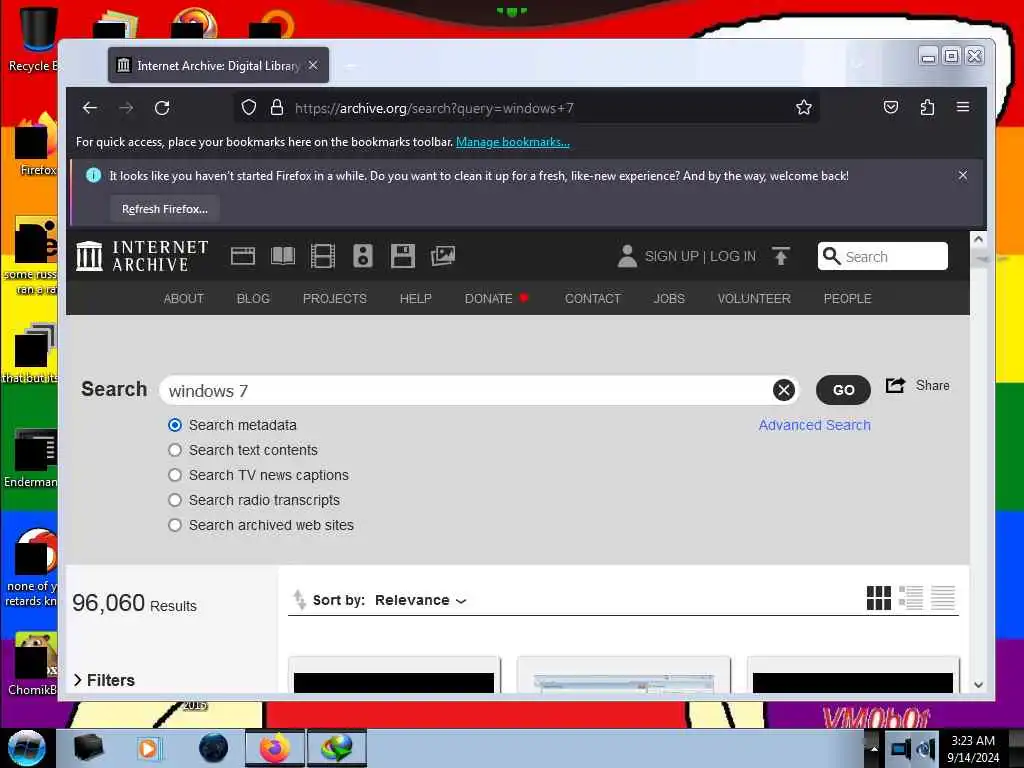
Task: Open the Video film strip icon
Action: 323,256
